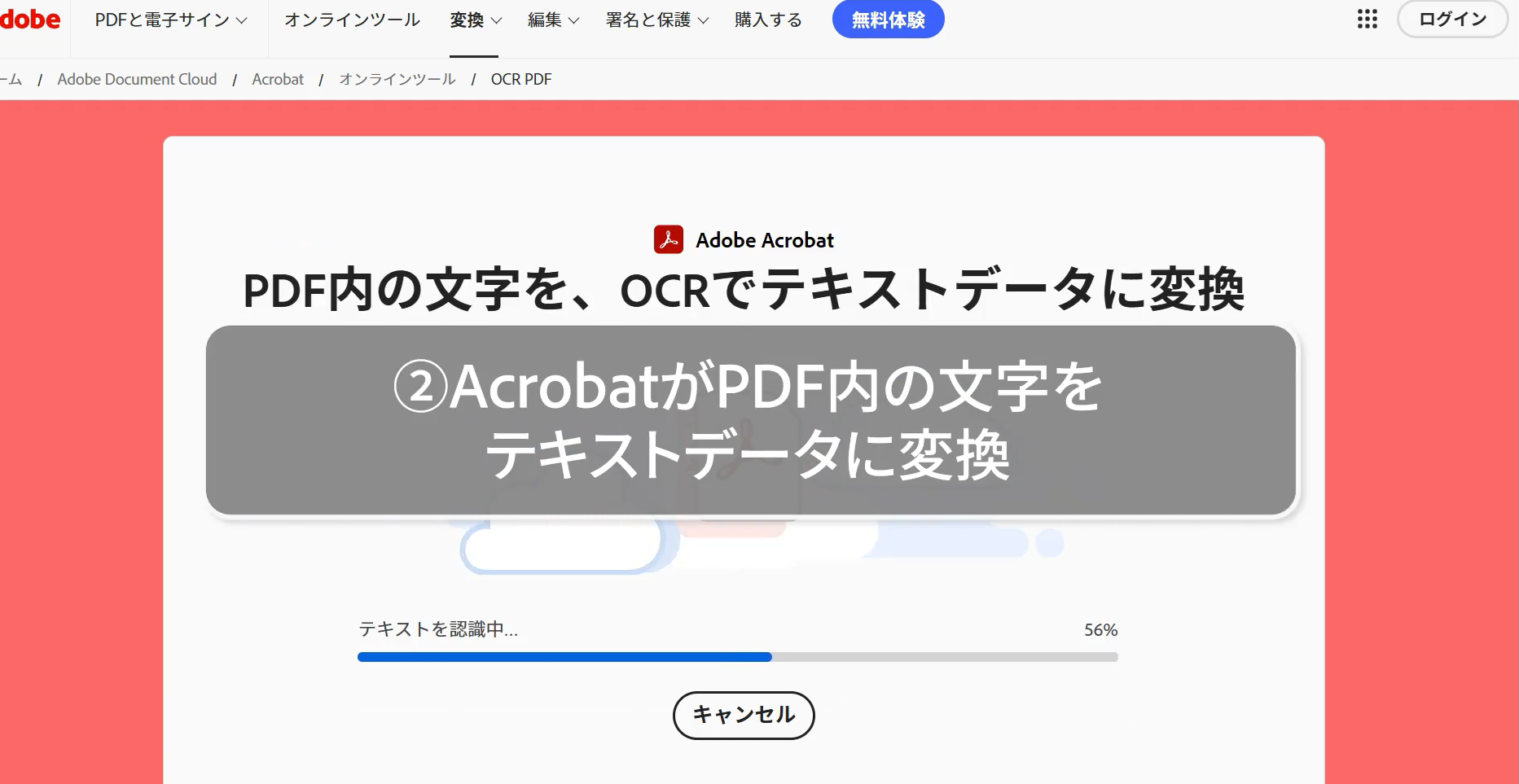
Task: Click the text recognition progress bar
Action: tap(737, 657)
